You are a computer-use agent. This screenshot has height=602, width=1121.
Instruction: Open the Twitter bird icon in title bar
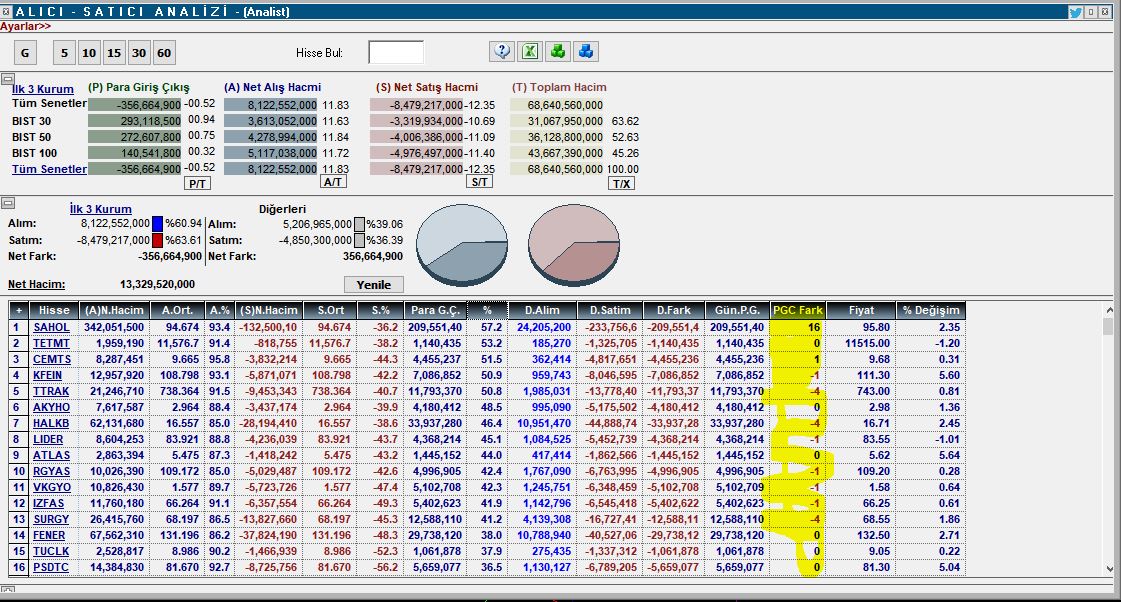pos(1076,12)
